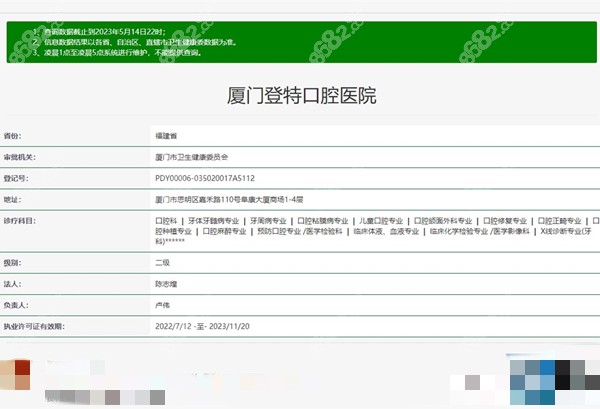Click notice line about 卫生健康委数据为准
600x409 pixels.
point(135,42)
